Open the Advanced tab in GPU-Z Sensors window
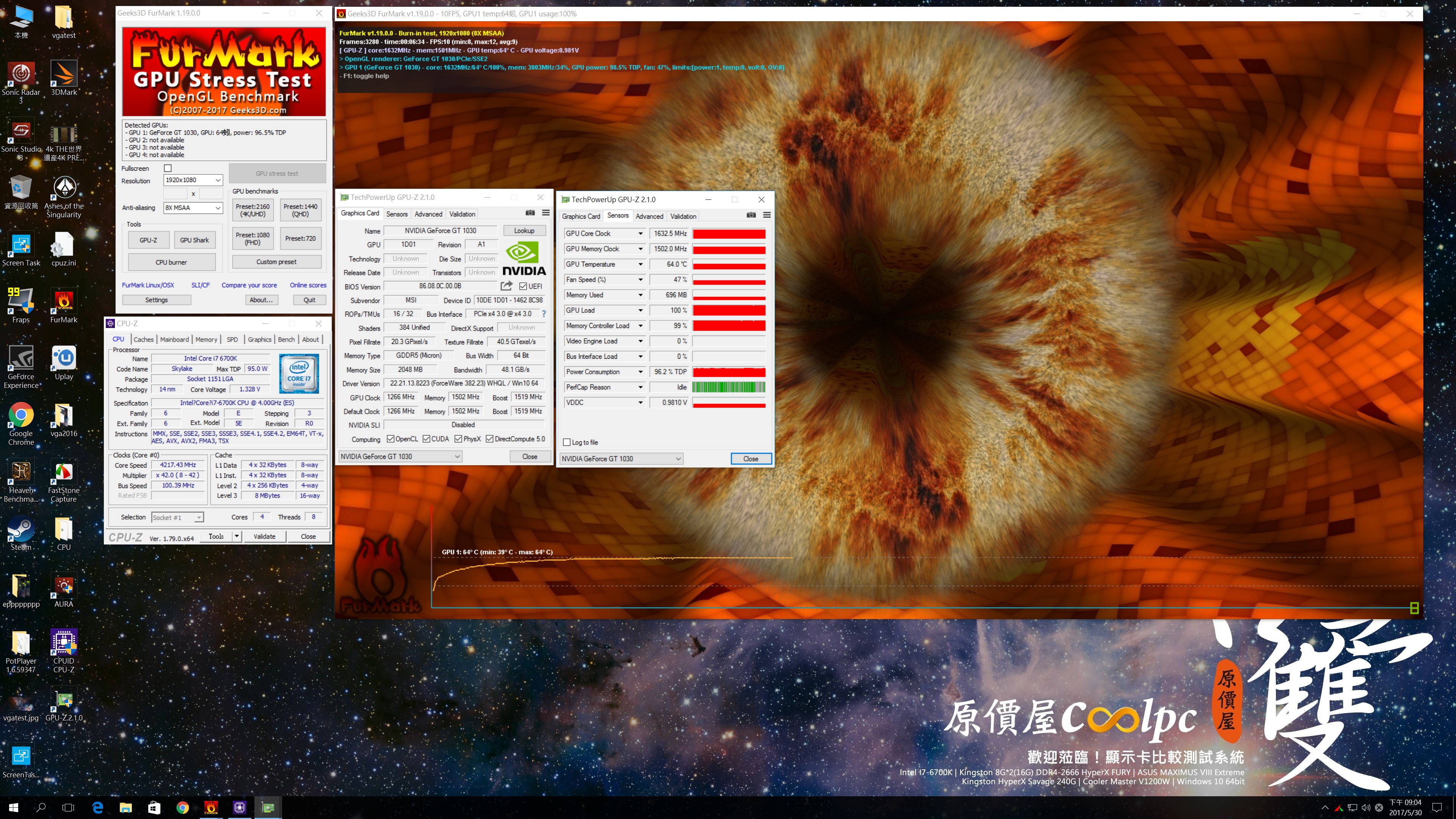The height and width of the screenshot is (819, 1456). click(x=649, y=216)
